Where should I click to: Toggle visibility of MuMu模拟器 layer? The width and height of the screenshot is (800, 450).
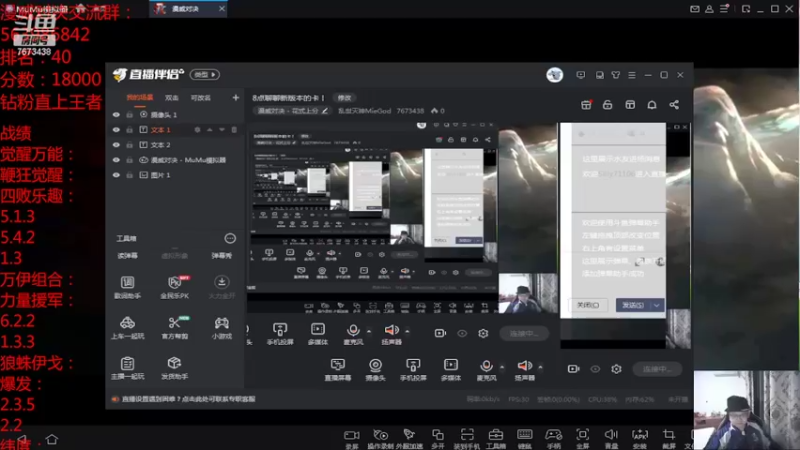pos(116,160)
